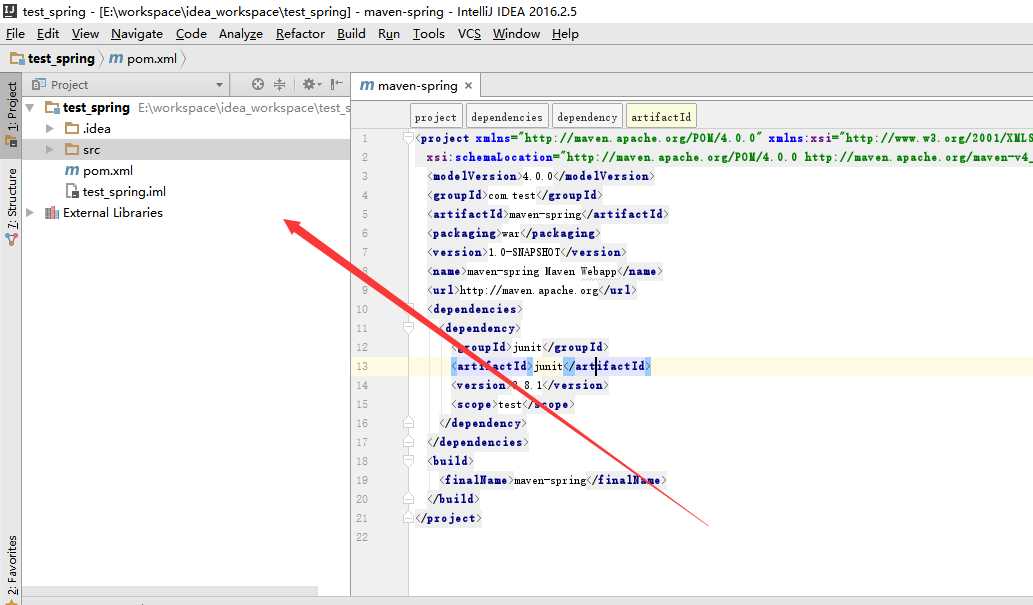Open the Edit menu

[48, 34]
